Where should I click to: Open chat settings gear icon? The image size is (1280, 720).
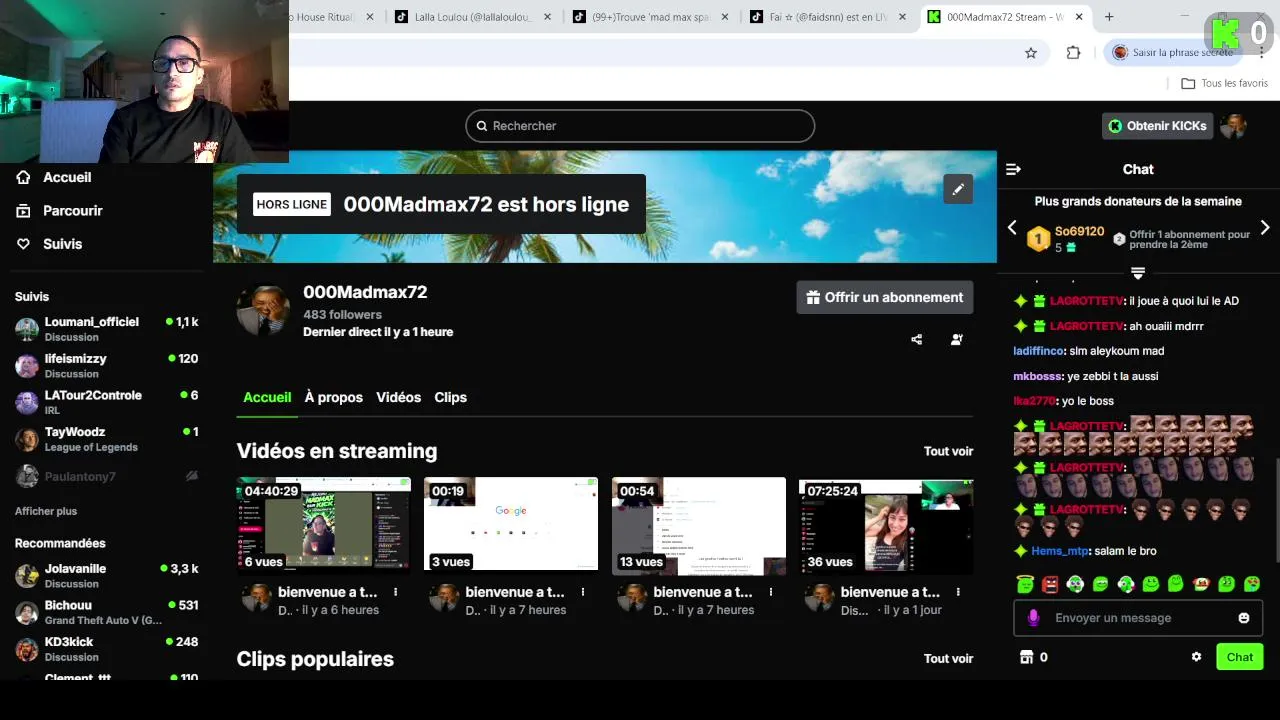click(1196, 657)
